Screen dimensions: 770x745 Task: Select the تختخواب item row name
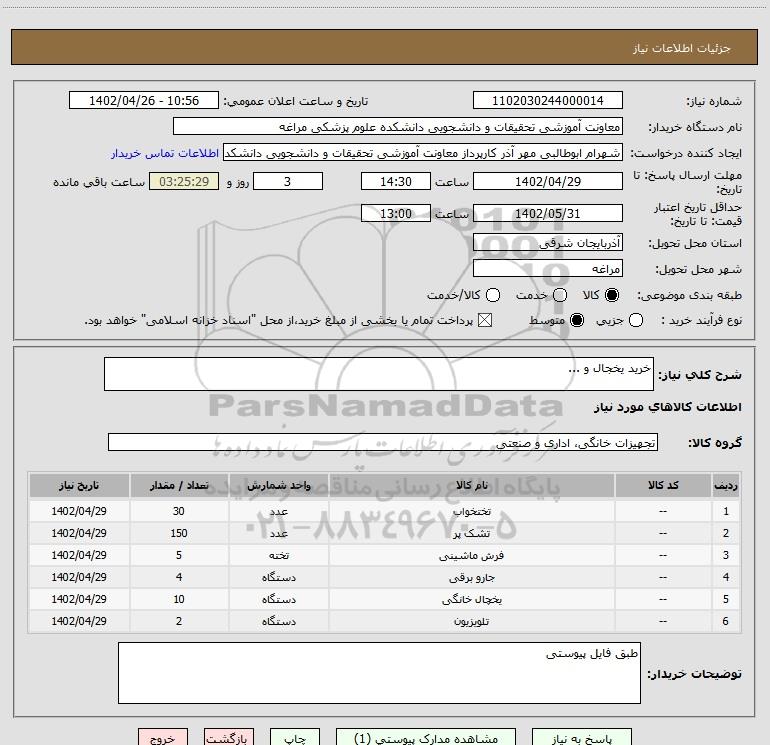[x=471, y=511]
